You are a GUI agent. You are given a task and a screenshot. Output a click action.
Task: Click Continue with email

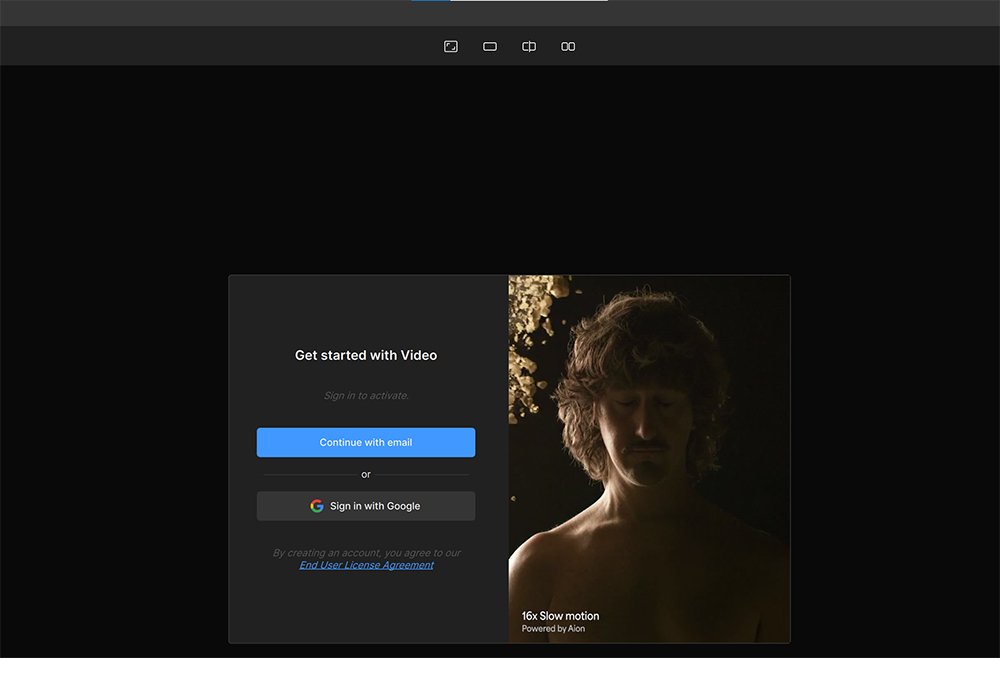pyautogui.click(x=366, y=442)
